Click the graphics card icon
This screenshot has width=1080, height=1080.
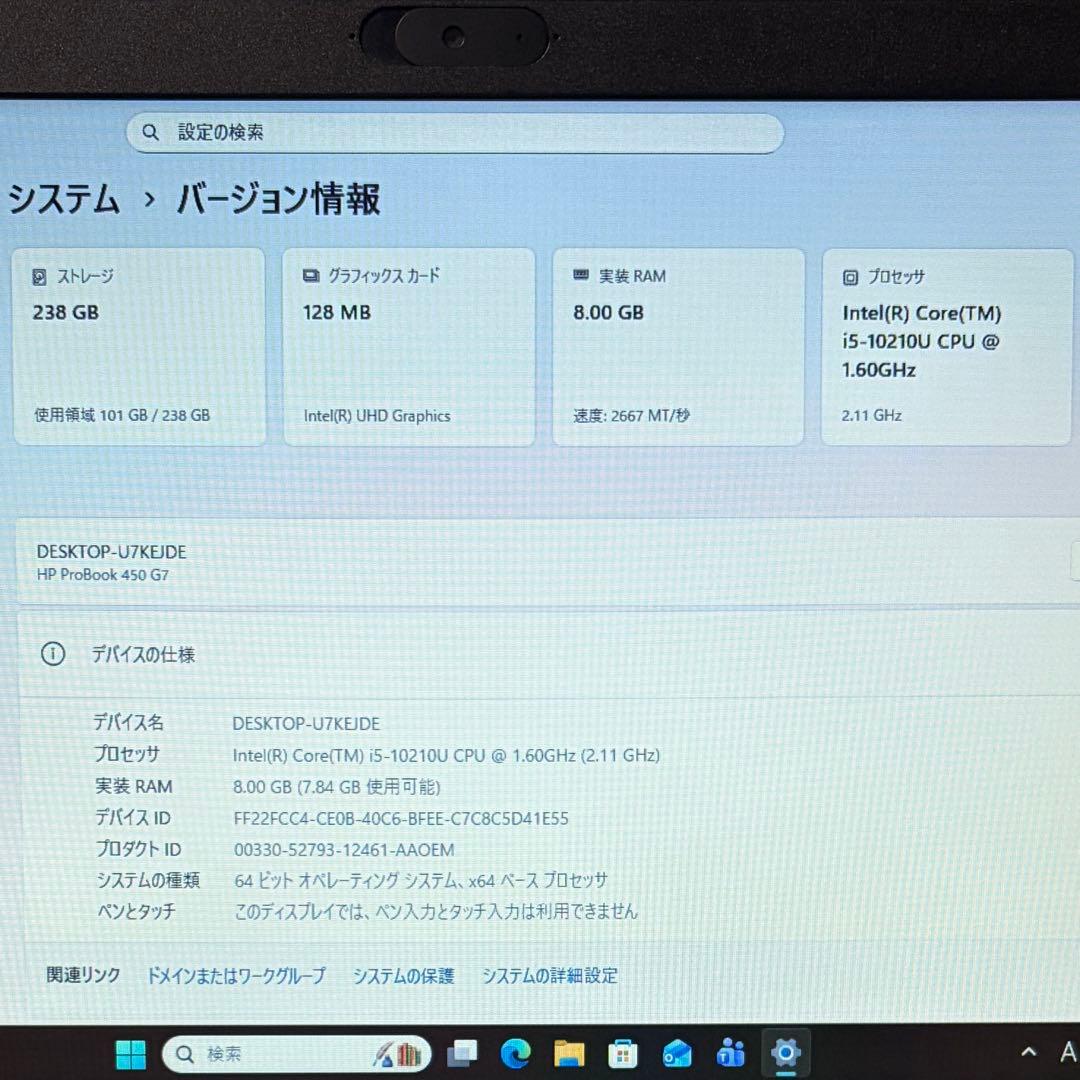(311, 276)
